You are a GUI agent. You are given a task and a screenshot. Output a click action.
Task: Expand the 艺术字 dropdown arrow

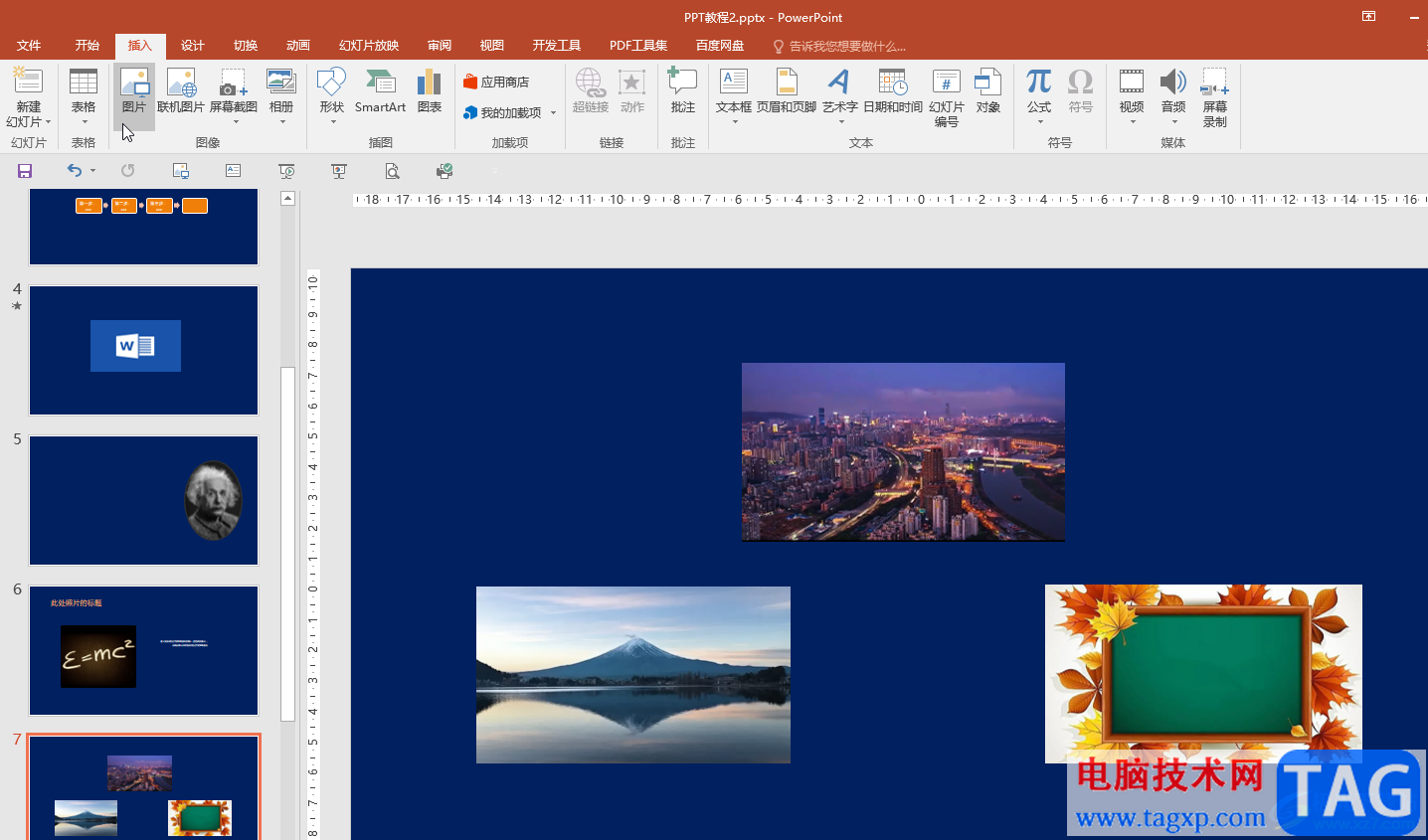click(x=841, y=122)
